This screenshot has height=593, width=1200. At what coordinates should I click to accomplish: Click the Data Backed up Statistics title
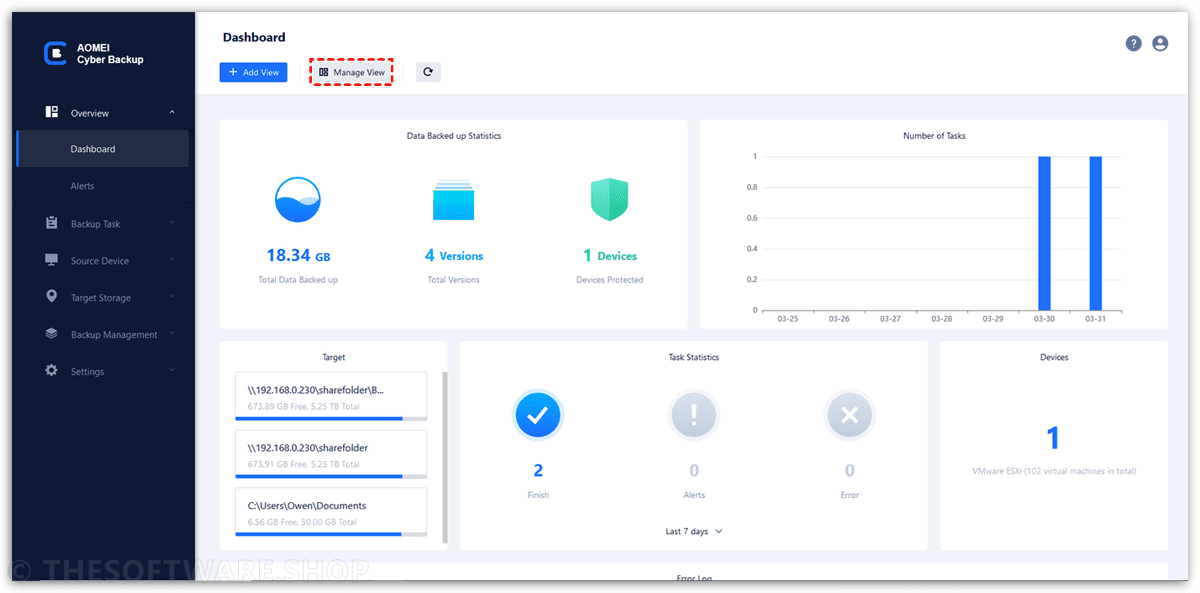(453, 136)
